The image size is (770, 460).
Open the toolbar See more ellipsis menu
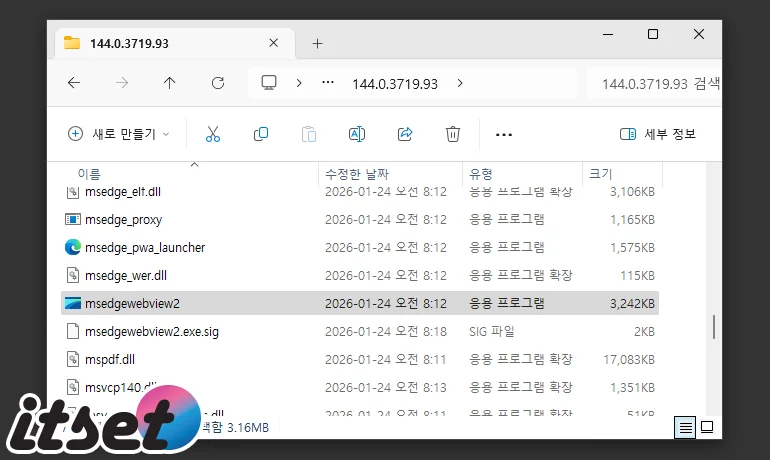504,135
